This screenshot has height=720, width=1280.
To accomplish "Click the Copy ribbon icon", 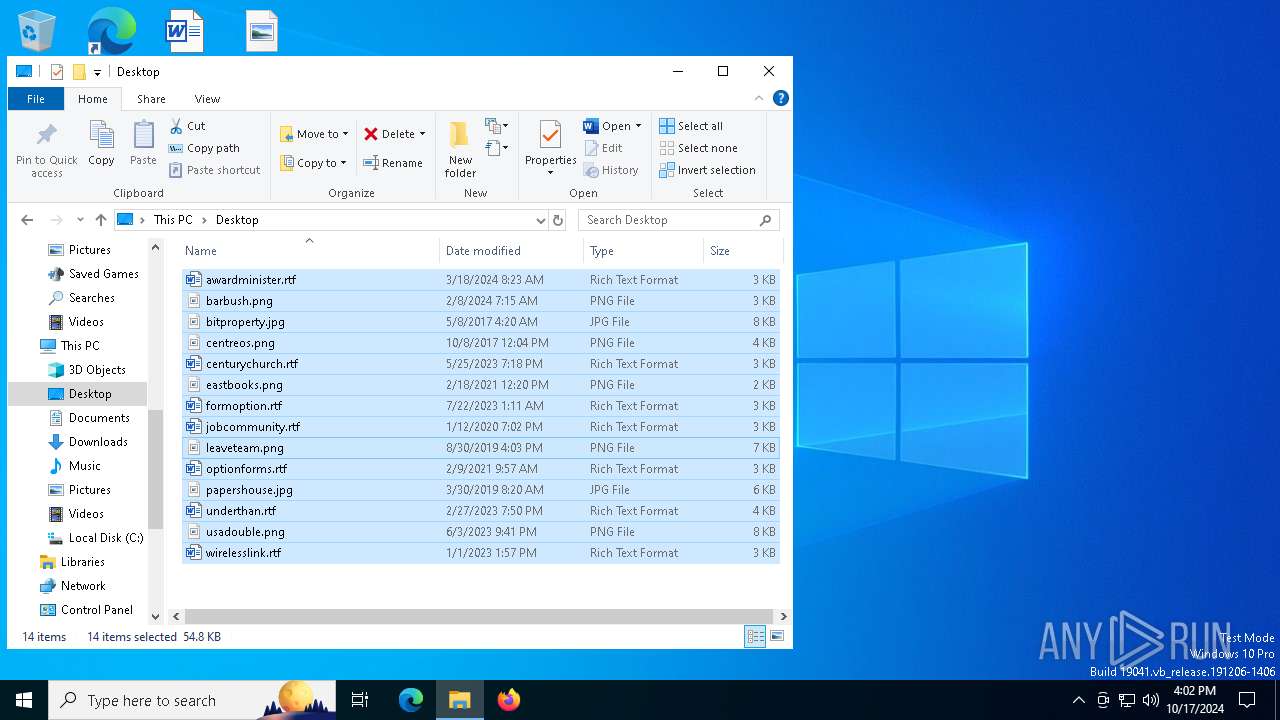I will click(101, 144).
